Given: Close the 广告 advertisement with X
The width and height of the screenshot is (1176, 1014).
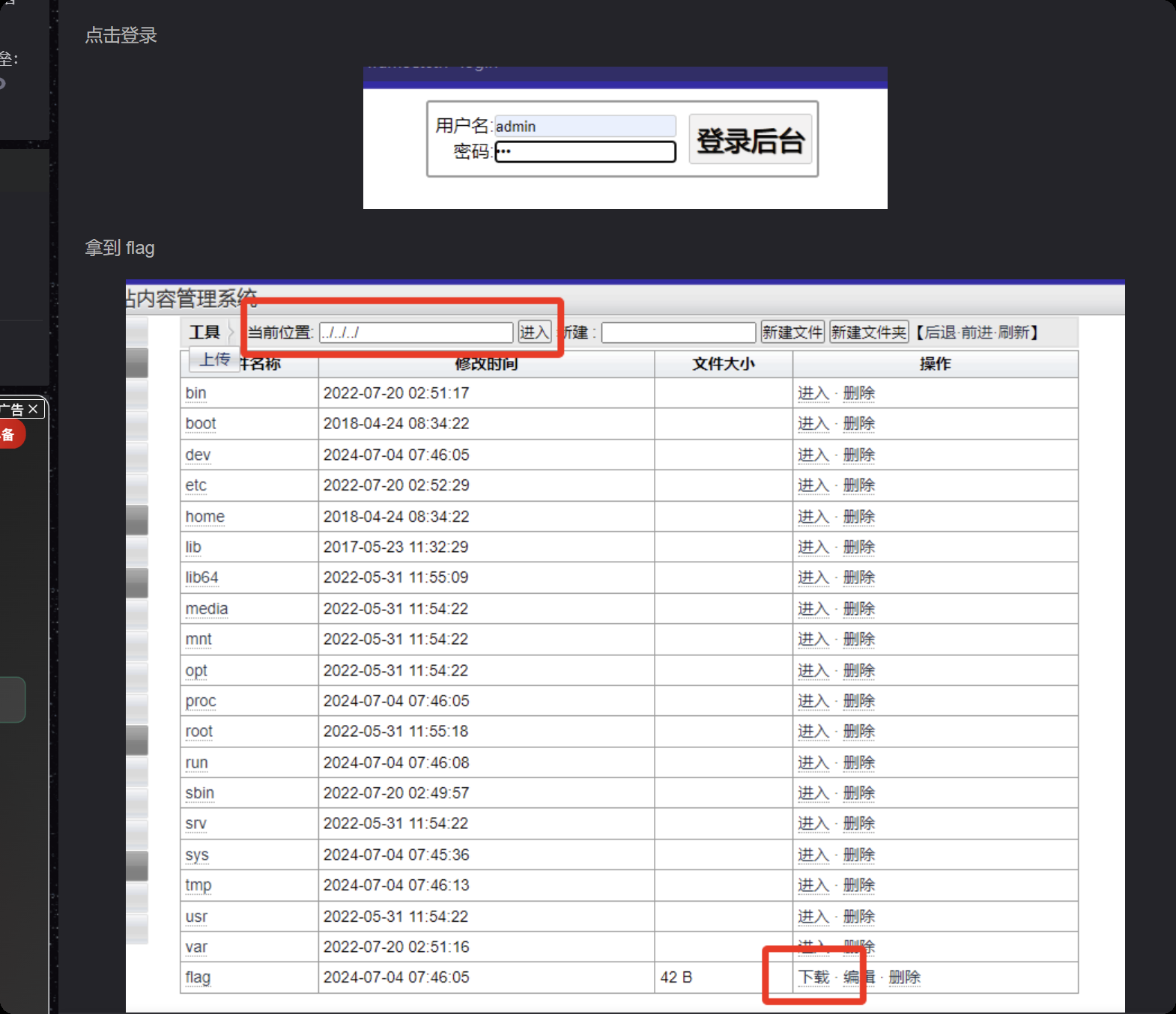Looking at the screenshot, I should (33, 409).
